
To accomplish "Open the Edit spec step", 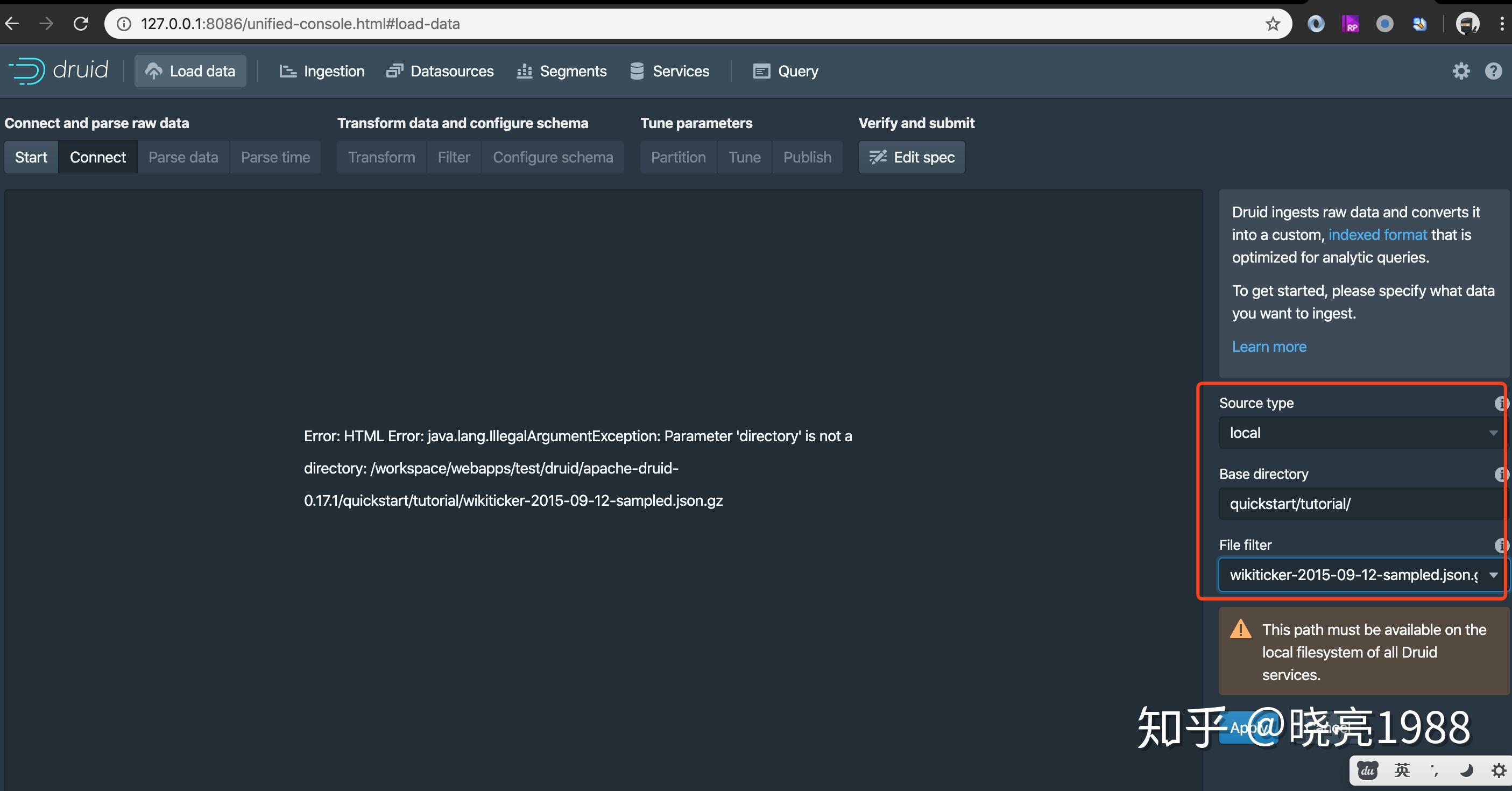I will click(912, 157).
